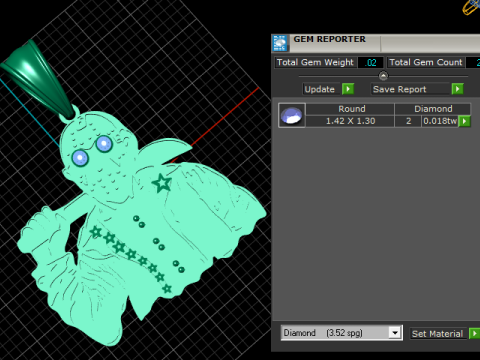Click the Total Gem Weight value .02

[x=371, y=62]
